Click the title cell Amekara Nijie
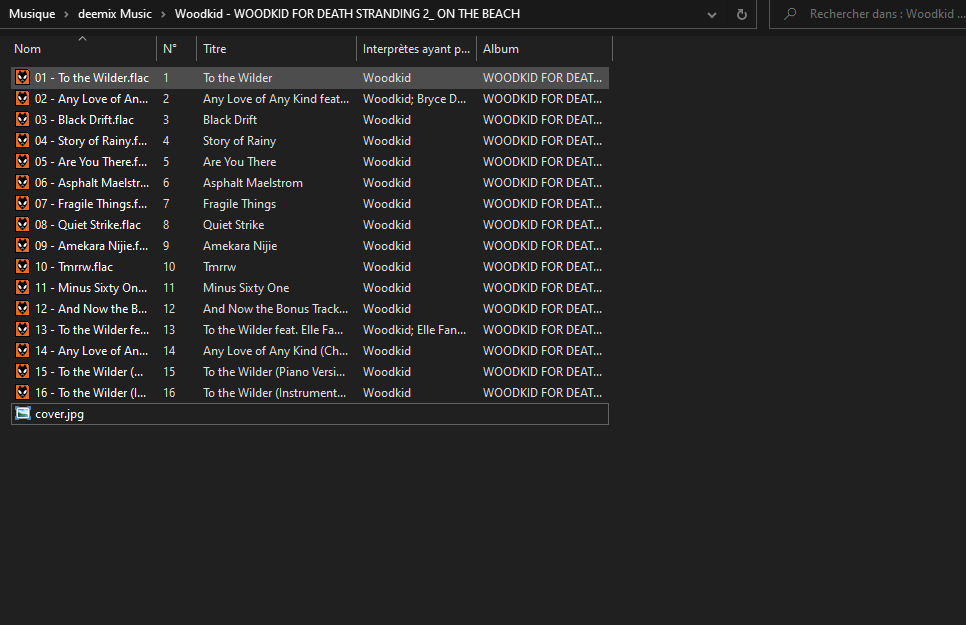The image size is (966, 625). (x=240, y=245)
